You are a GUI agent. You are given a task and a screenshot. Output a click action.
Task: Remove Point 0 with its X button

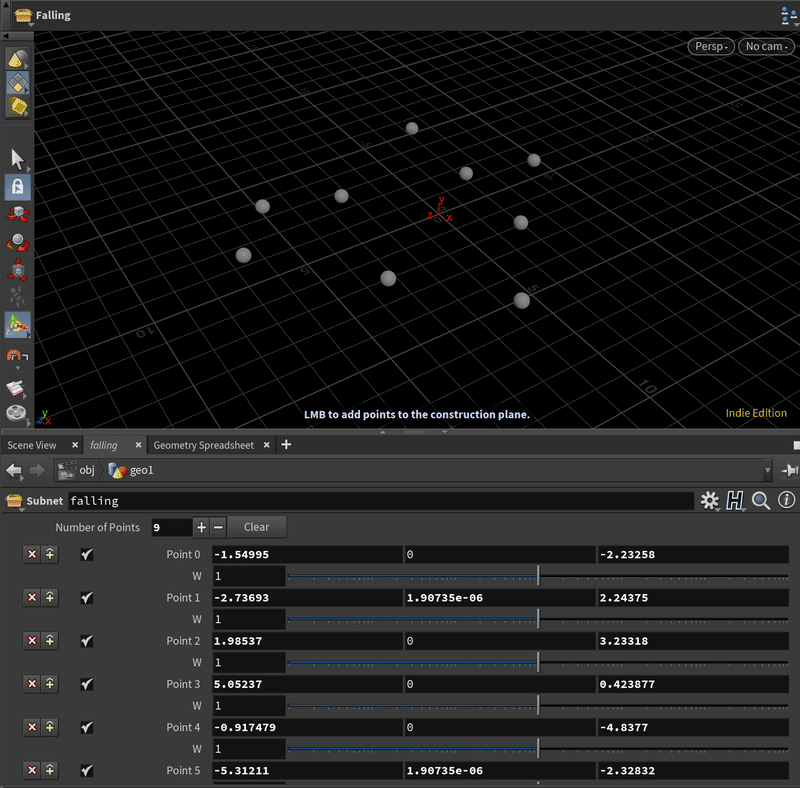(x=32, y=554)
